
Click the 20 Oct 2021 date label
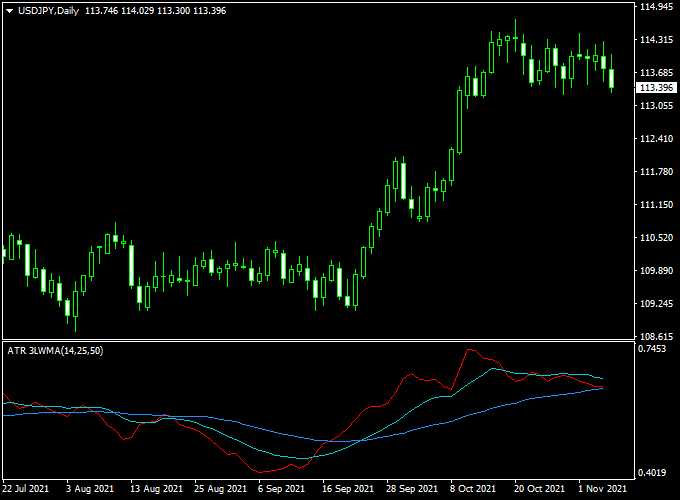click(539, 489)
